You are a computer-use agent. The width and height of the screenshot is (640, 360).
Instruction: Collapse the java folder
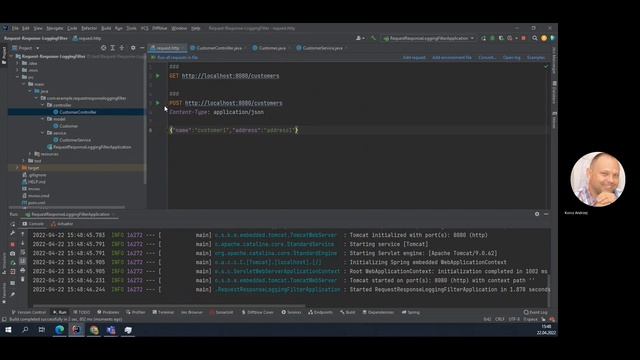point(30,91)
